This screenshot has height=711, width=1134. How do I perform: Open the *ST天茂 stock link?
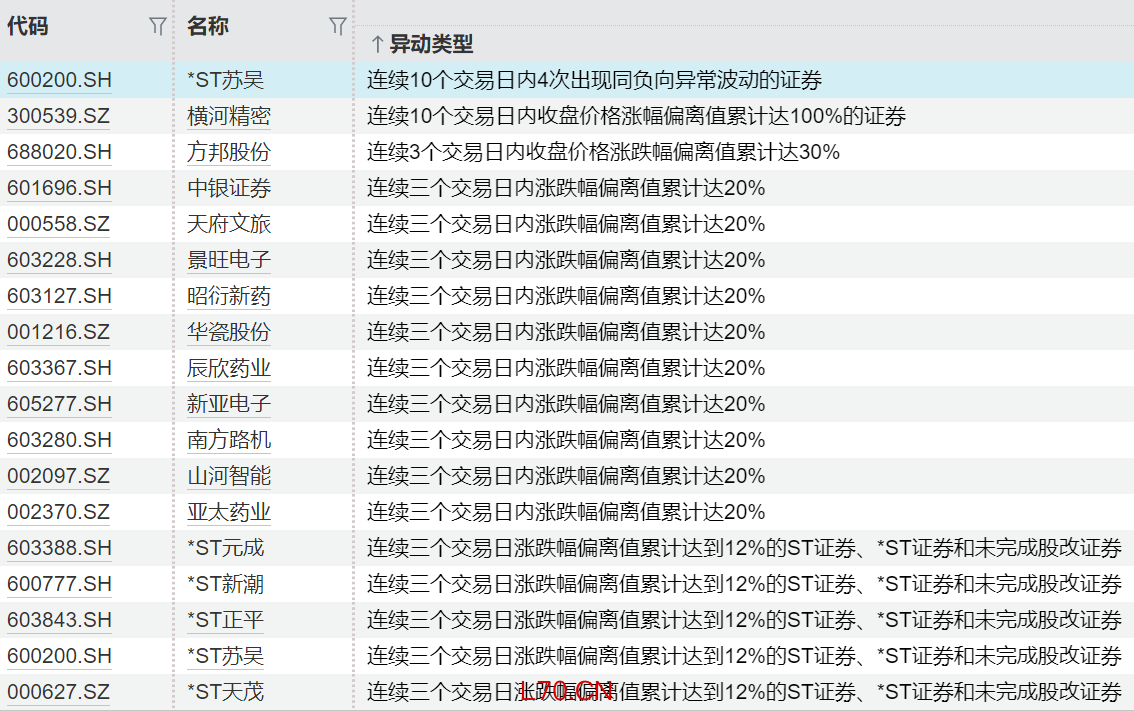[226, 692]
